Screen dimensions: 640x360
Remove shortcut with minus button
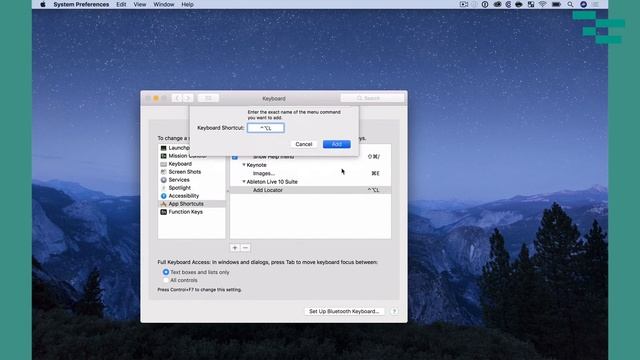(245, 248)
